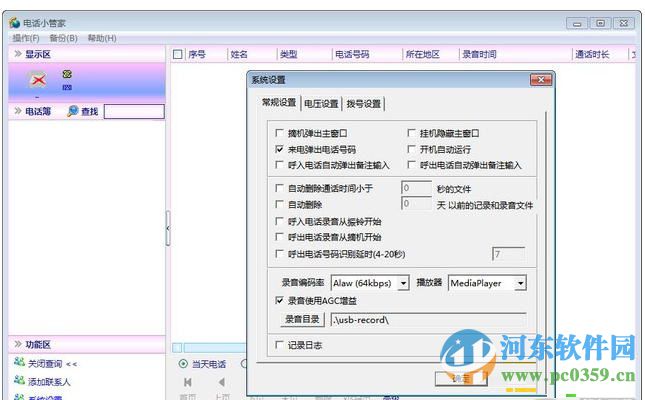Click the search magnifier icon beside 查找
Image resolution: width=645 pixels, height=400 pixels.
(72, 111)
